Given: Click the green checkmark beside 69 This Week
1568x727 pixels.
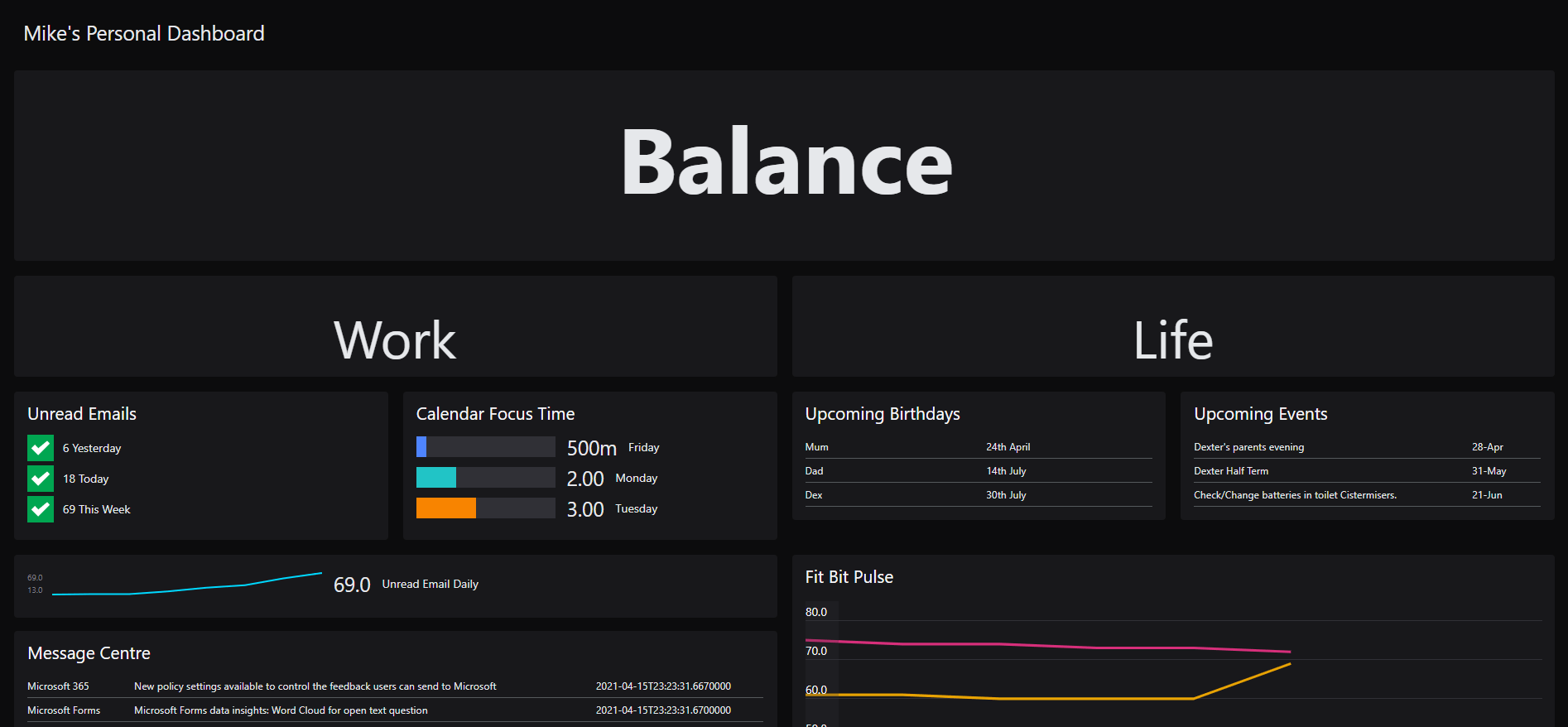Looking at the screenshot, I should tap(41, 509).
